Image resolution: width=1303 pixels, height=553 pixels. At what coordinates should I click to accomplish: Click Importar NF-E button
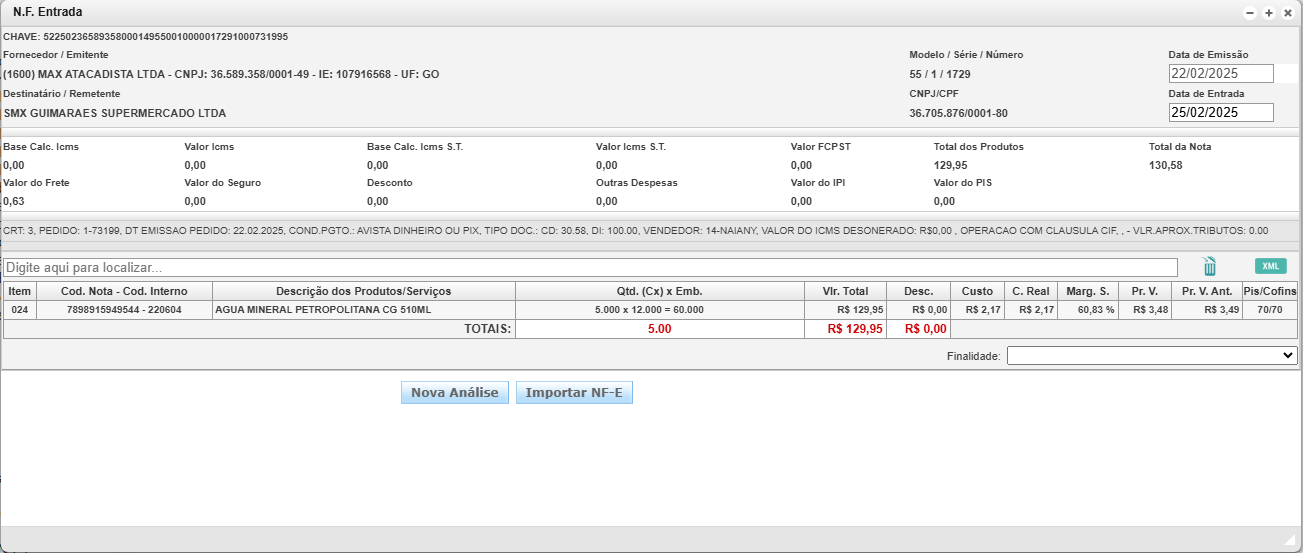click(x=574, y=393)
